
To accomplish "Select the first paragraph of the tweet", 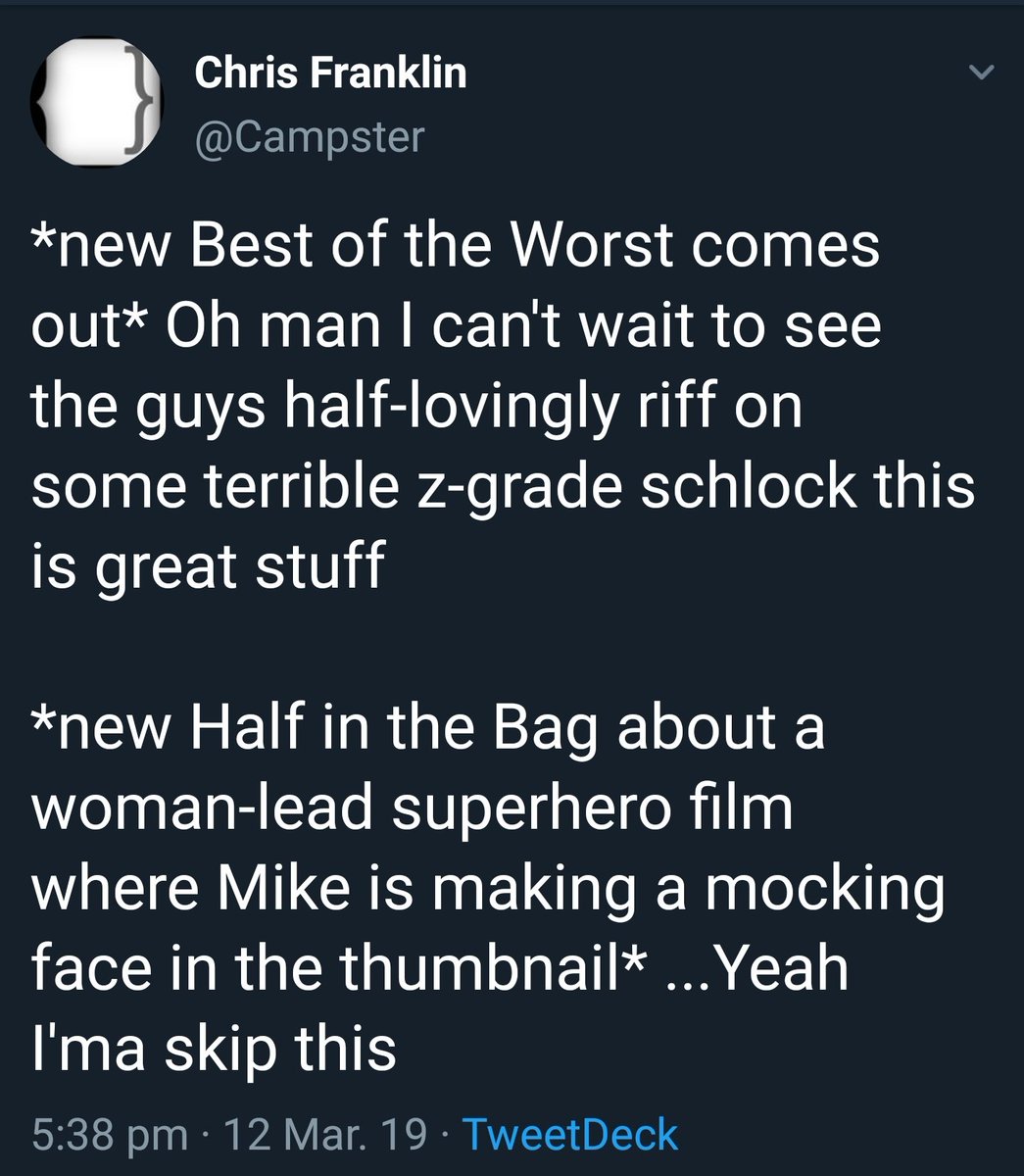I will tap(504, 405).
